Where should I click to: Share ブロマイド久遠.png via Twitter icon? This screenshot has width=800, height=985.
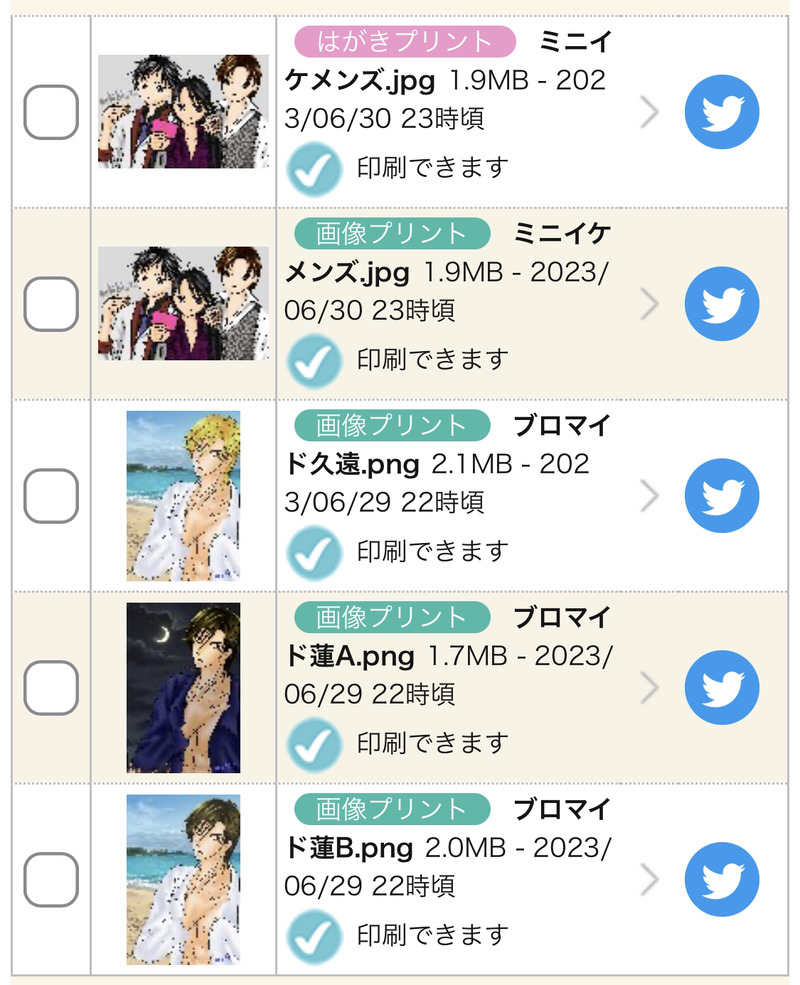(x=722, y=496)
